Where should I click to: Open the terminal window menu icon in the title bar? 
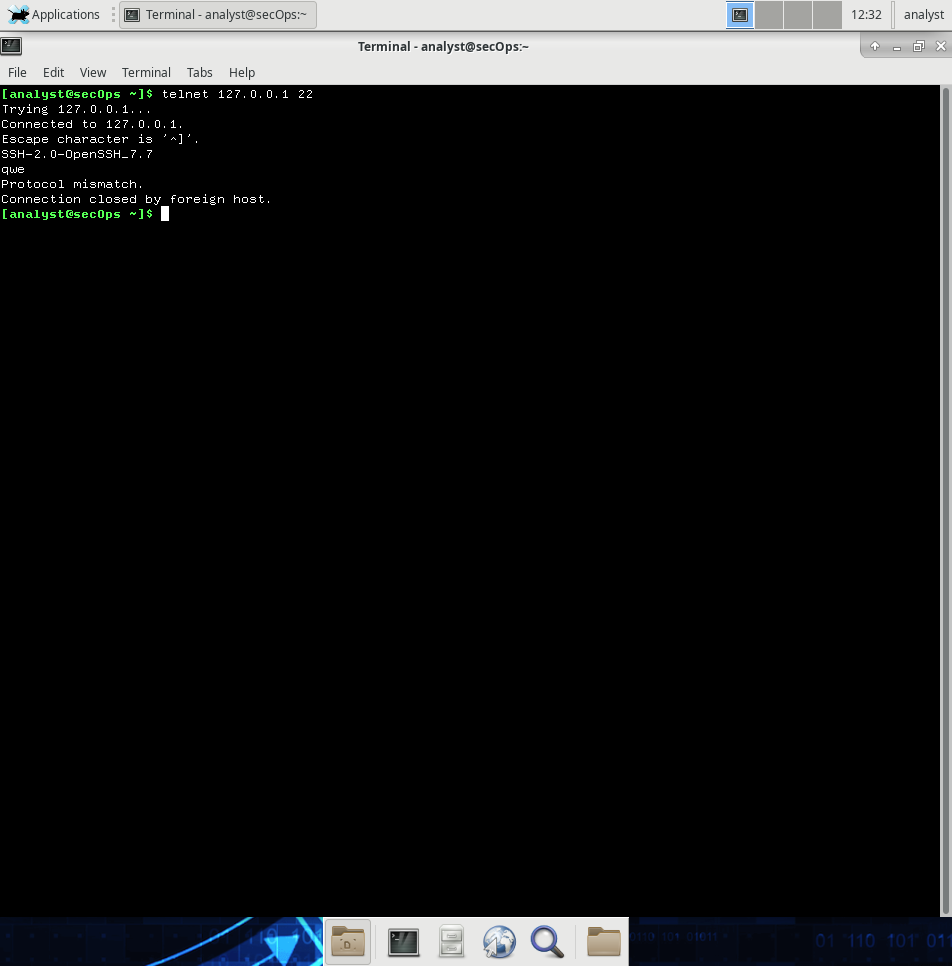11,46
